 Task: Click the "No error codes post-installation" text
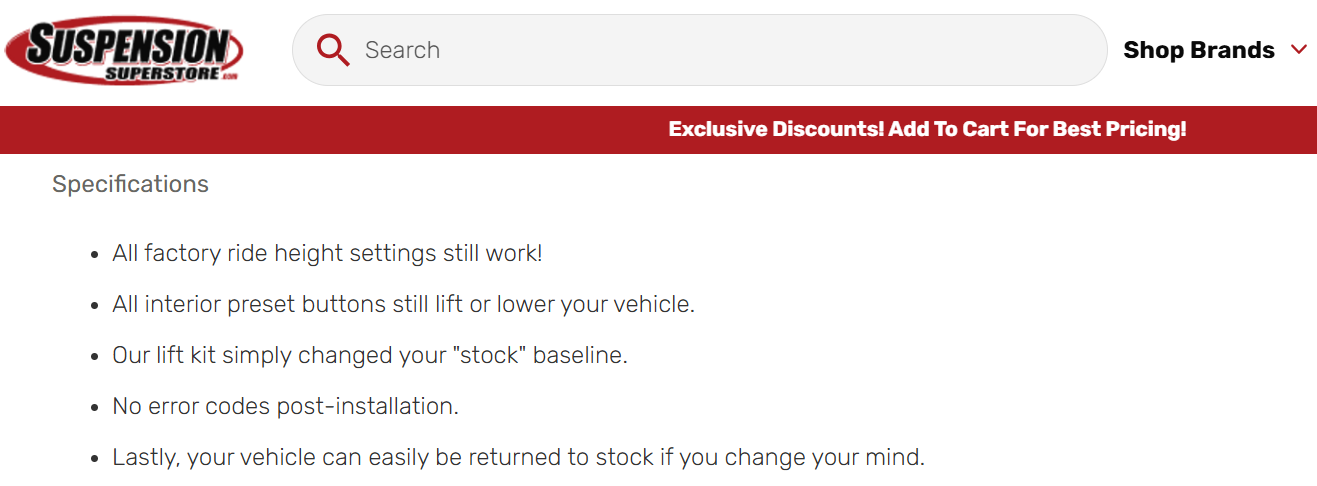[x=285, y=407]
